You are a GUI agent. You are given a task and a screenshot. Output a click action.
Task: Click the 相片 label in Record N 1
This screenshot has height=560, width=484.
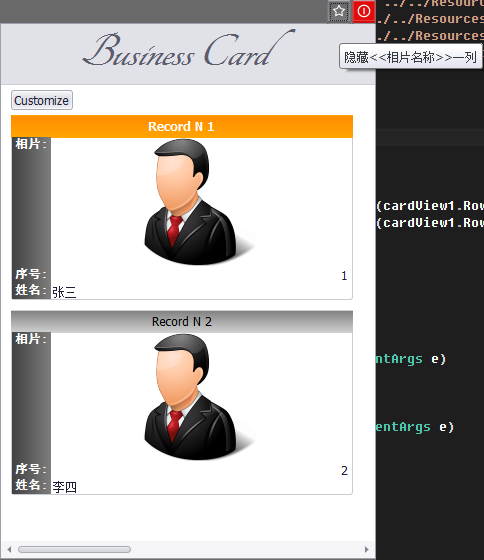tap(31, 144)
